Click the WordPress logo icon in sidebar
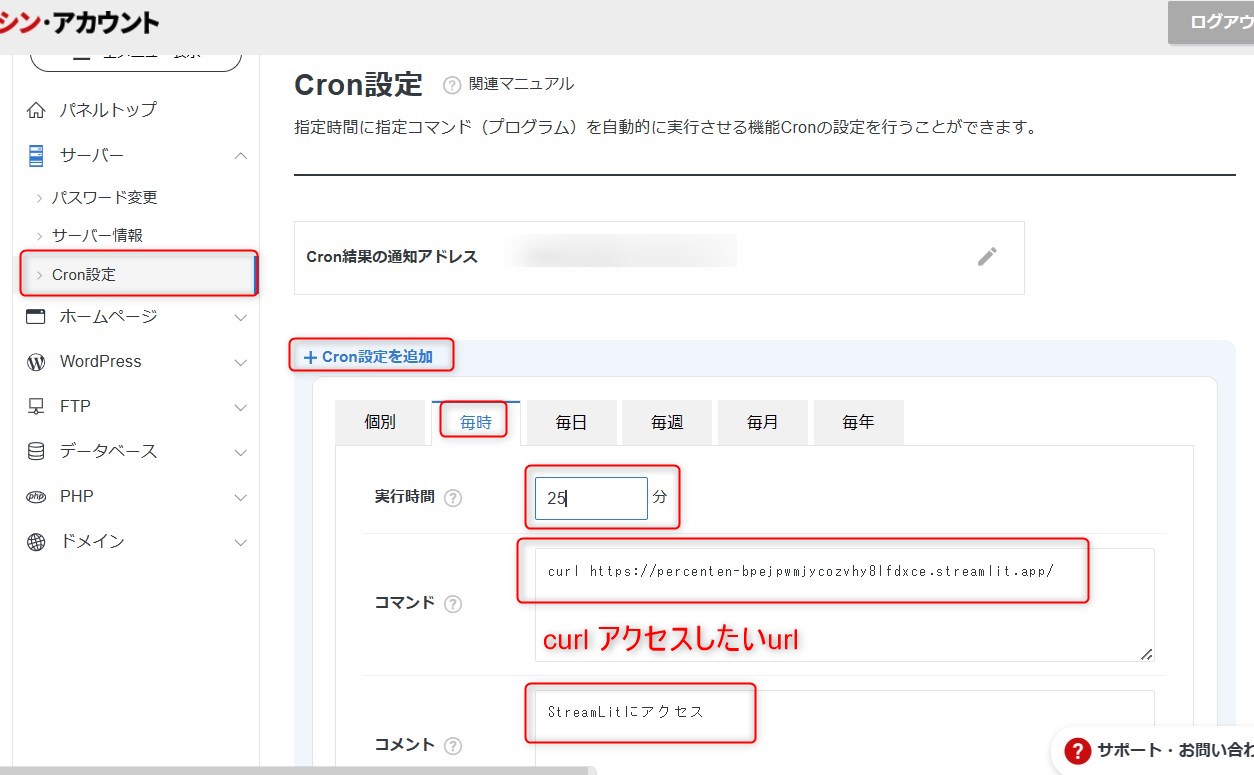Screen dimensions: 1254x775 tap(36, 362)
